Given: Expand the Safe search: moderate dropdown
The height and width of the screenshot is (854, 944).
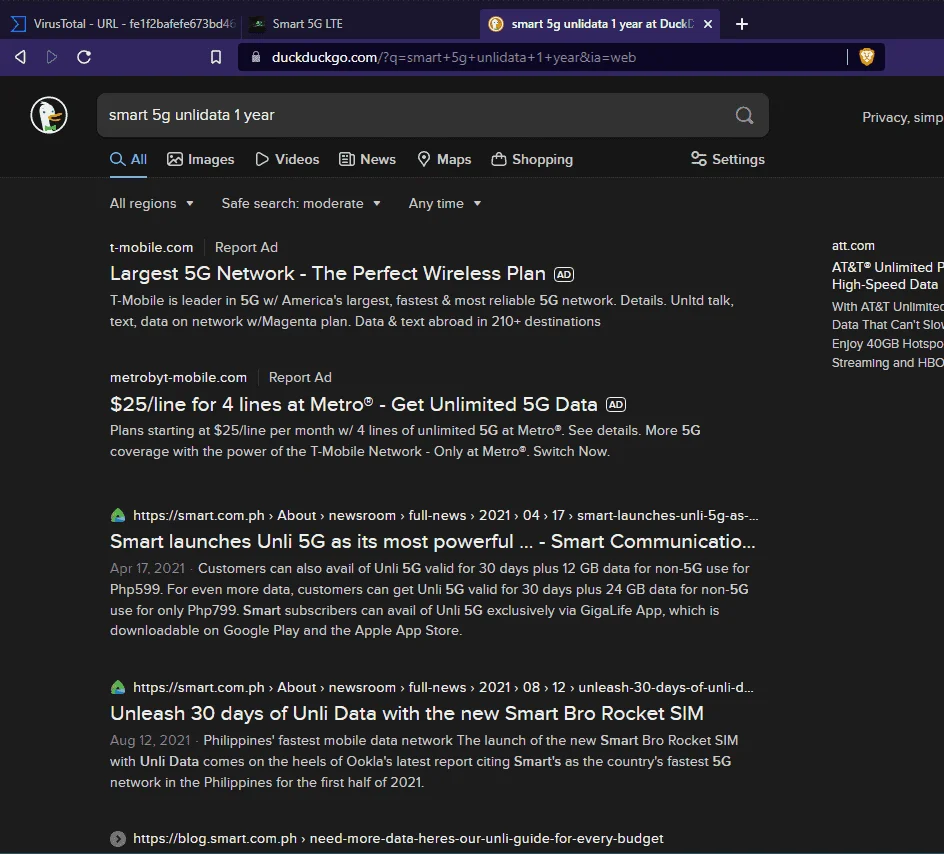Looking at the screenshot, I should [301, 203].
